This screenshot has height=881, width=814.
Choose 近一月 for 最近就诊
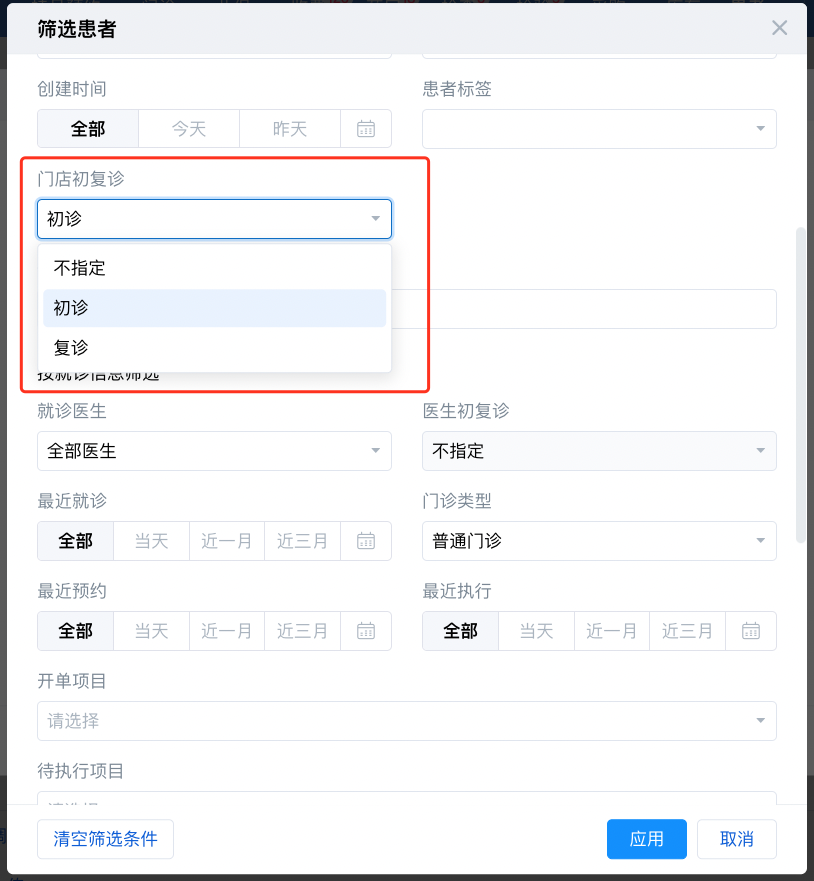(x=227, y=541)
